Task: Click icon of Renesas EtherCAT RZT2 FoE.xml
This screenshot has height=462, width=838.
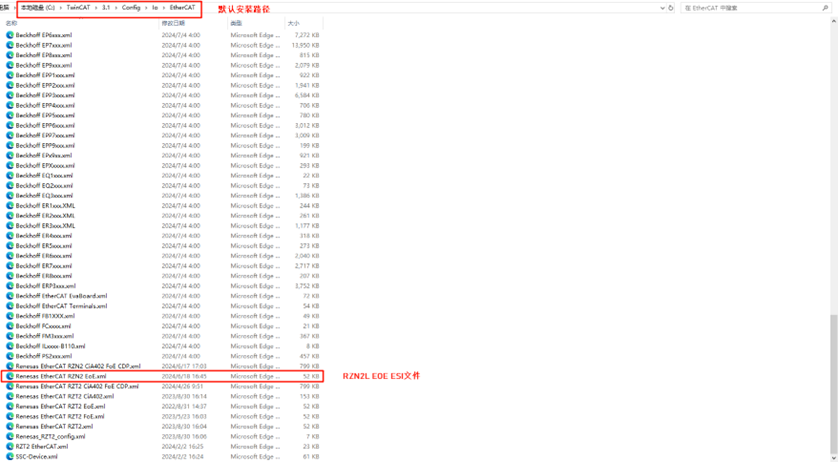Action: [x=10, y=417]
